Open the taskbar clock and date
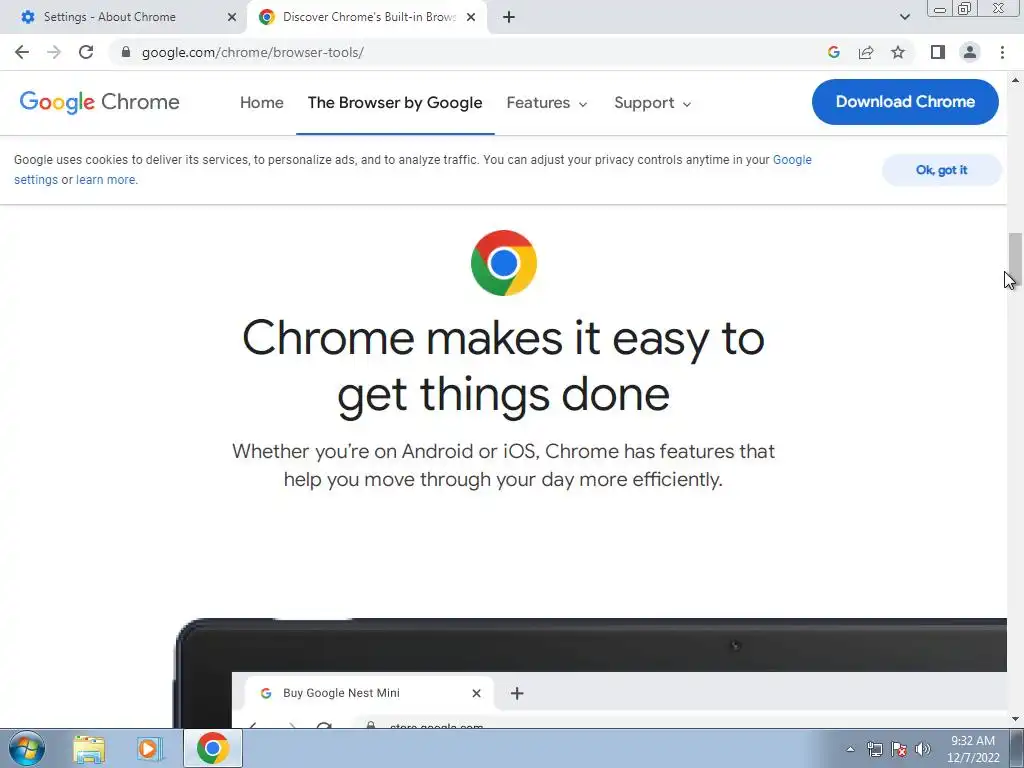The width and height of the screenshot is (1024, 768). click(973, 749)
